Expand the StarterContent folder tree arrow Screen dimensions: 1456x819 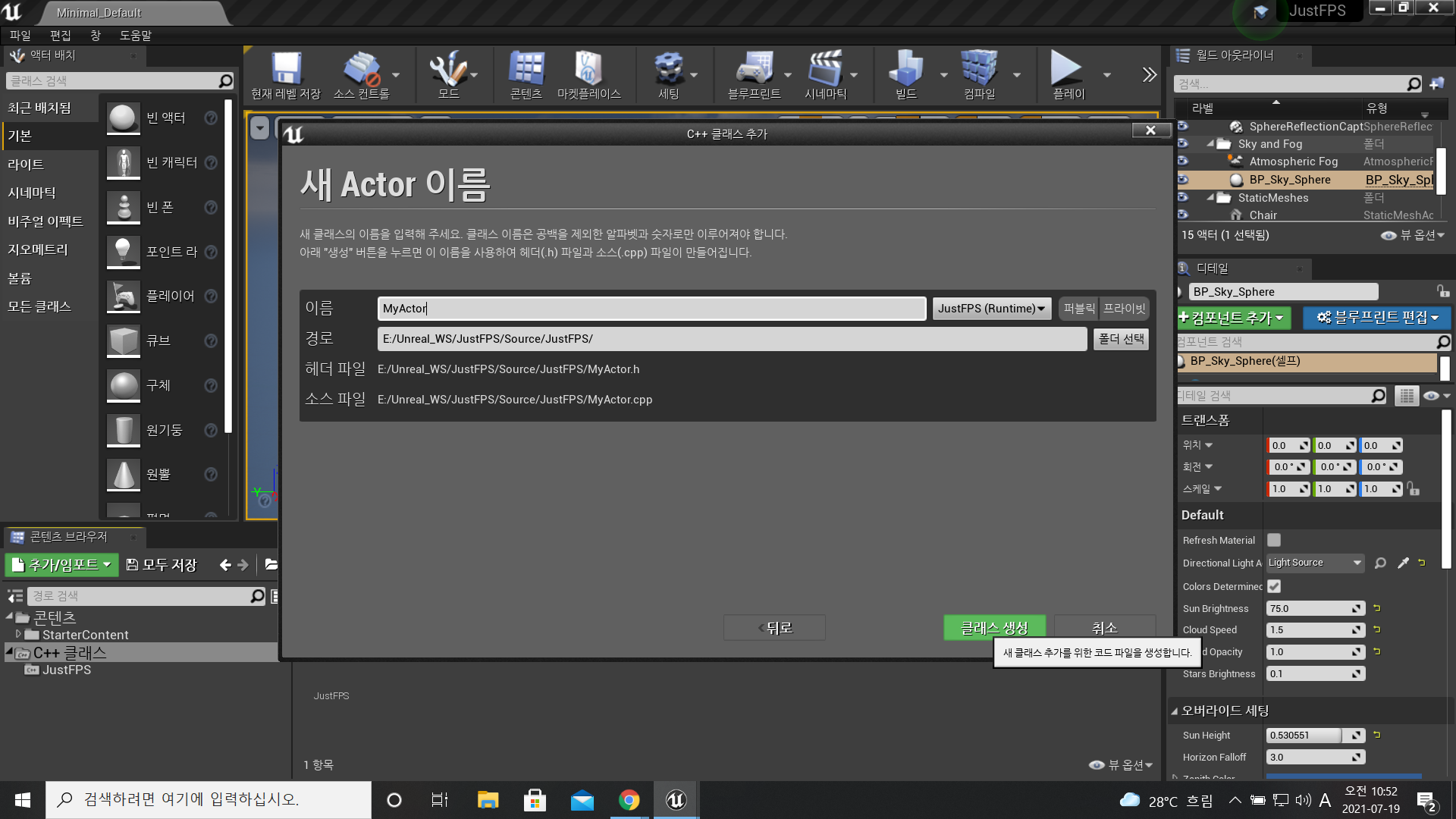19,634
